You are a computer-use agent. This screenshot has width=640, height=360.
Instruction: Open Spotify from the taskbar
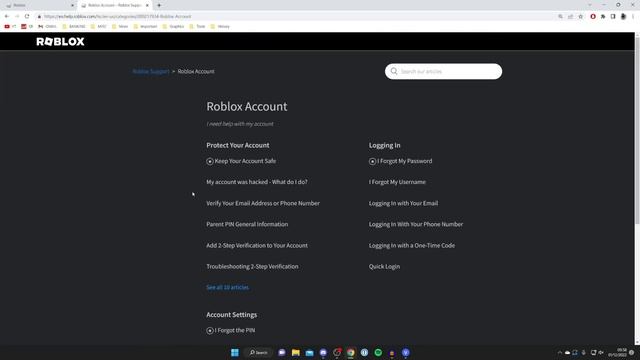click(378, 352)
